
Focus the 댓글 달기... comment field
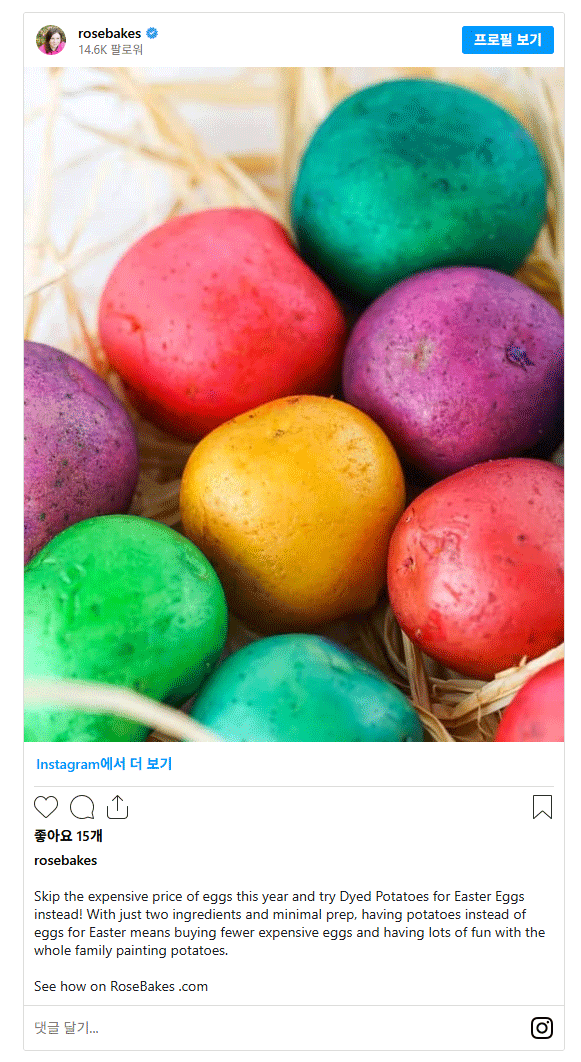tap(271, 1027)
